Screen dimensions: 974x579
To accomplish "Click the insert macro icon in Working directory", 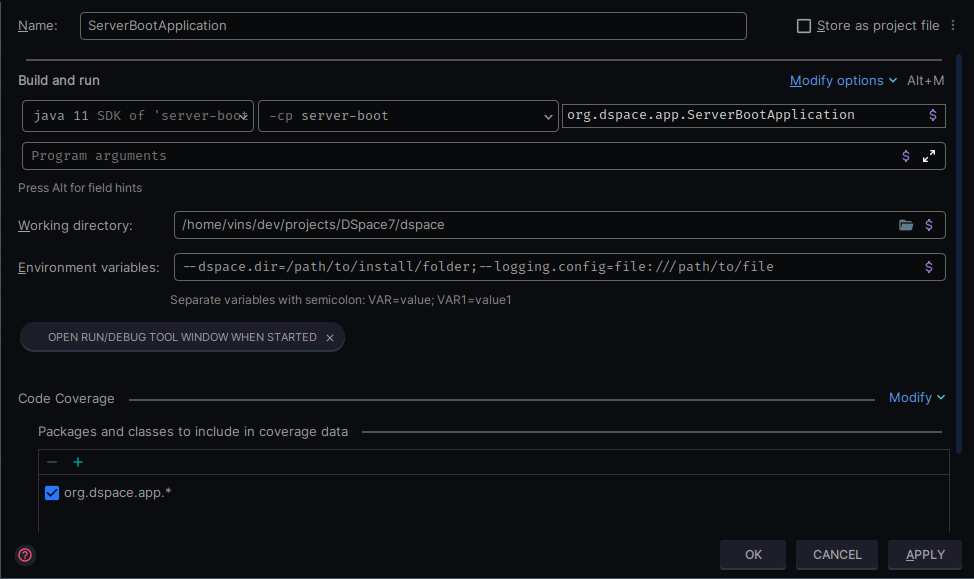I will pos(929,225).
